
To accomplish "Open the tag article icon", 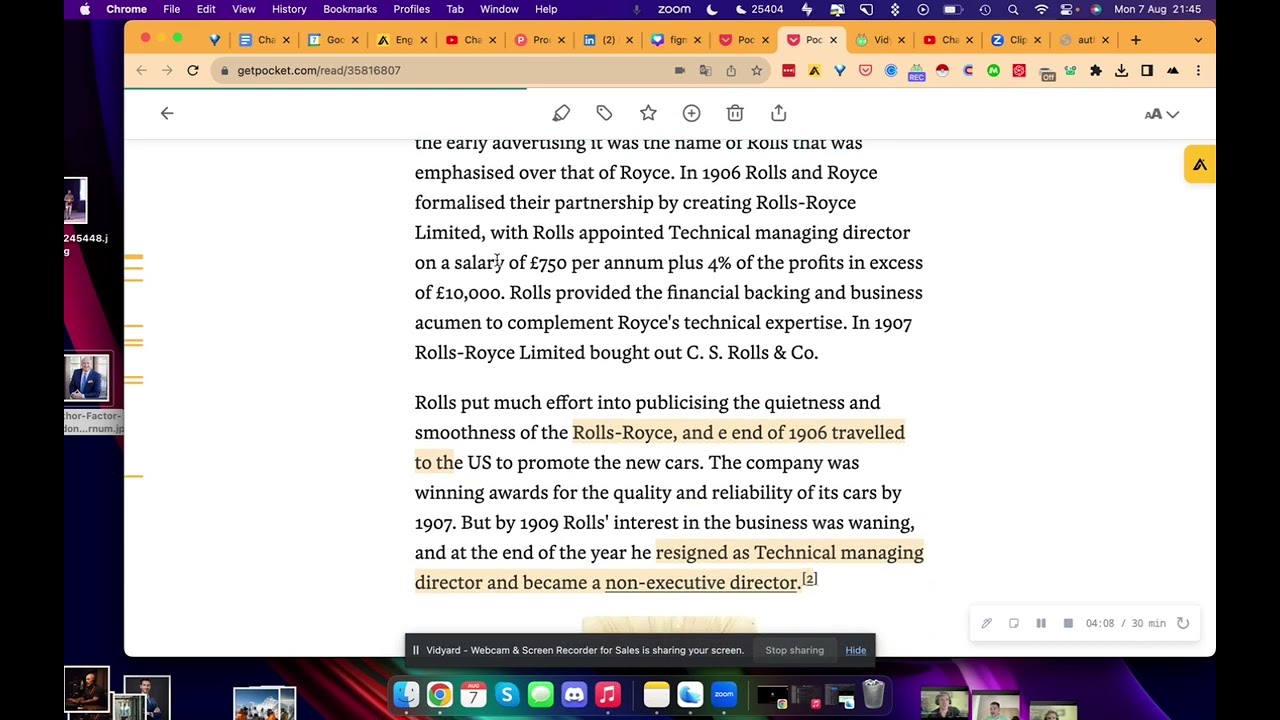I will pyautogui.click(x=604, y=113).
